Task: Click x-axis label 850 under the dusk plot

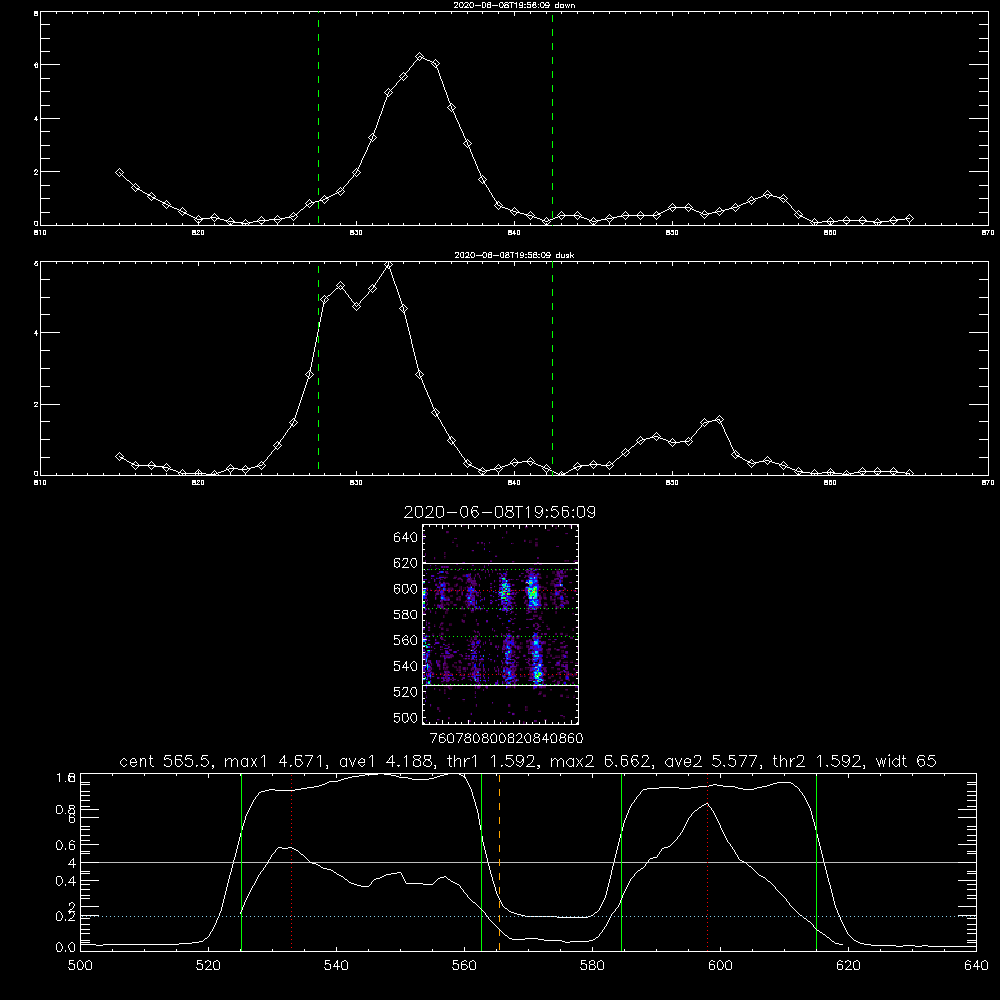Action: pos(672,483)
